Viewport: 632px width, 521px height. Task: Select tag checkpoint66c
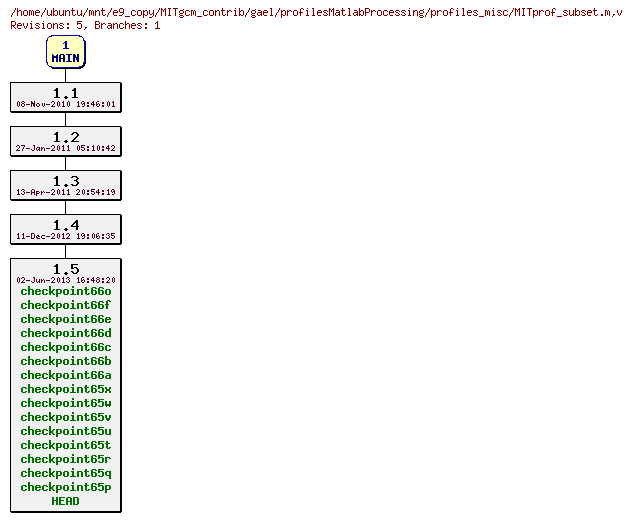coord(66,347)
